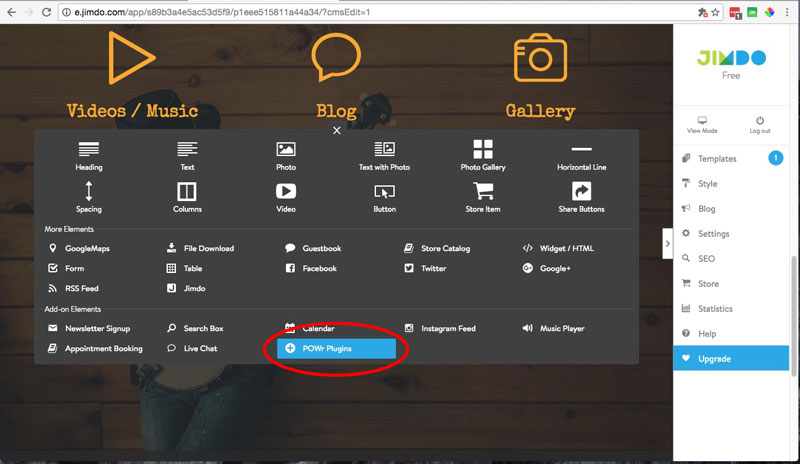This screenshot has width=800, height=464.
Task: Select the POWr Plugins add-on
Action: 336,348
